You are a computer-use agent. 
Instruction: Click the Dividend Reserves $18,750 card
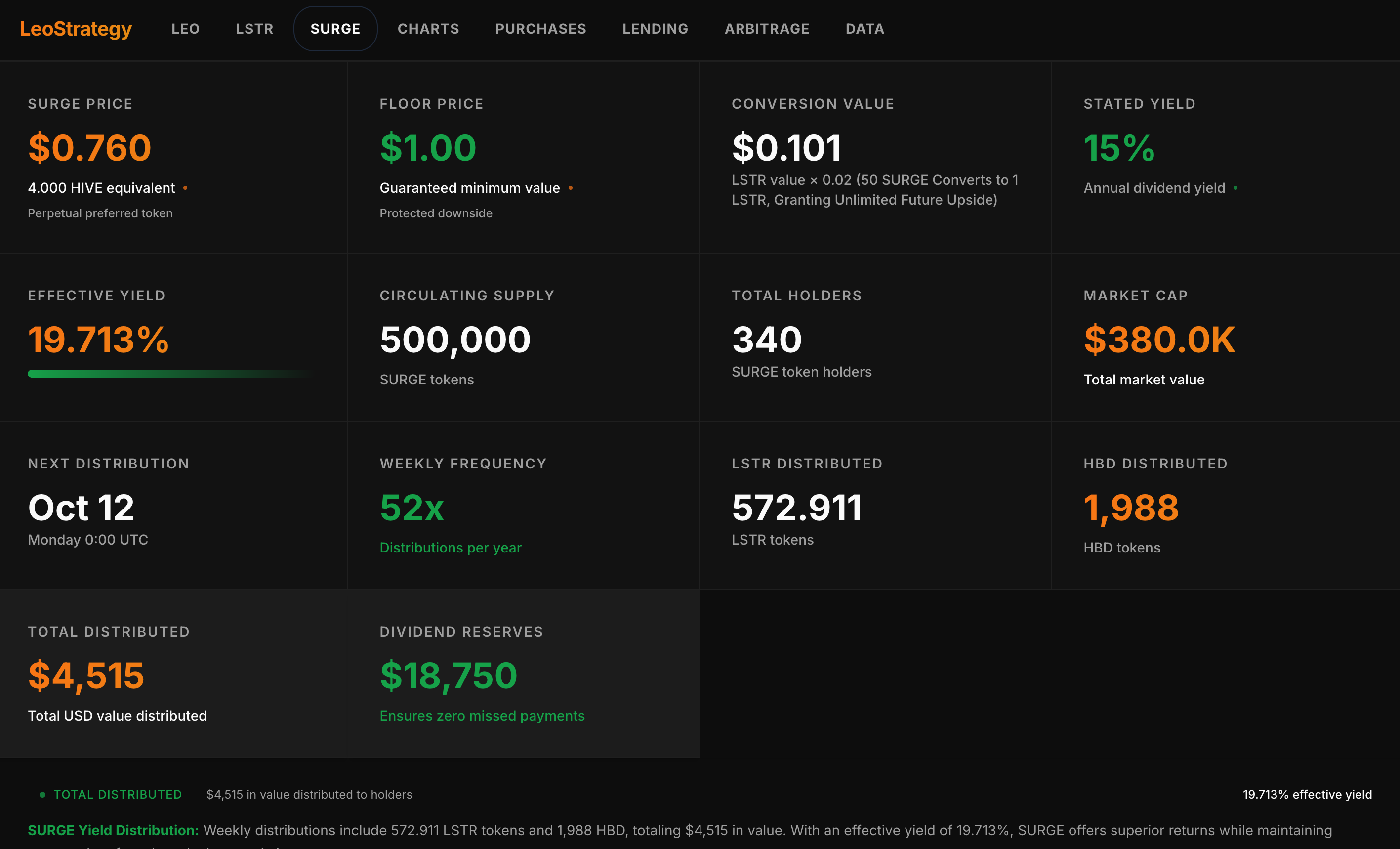pyautogui.click(x=523, y=674)
